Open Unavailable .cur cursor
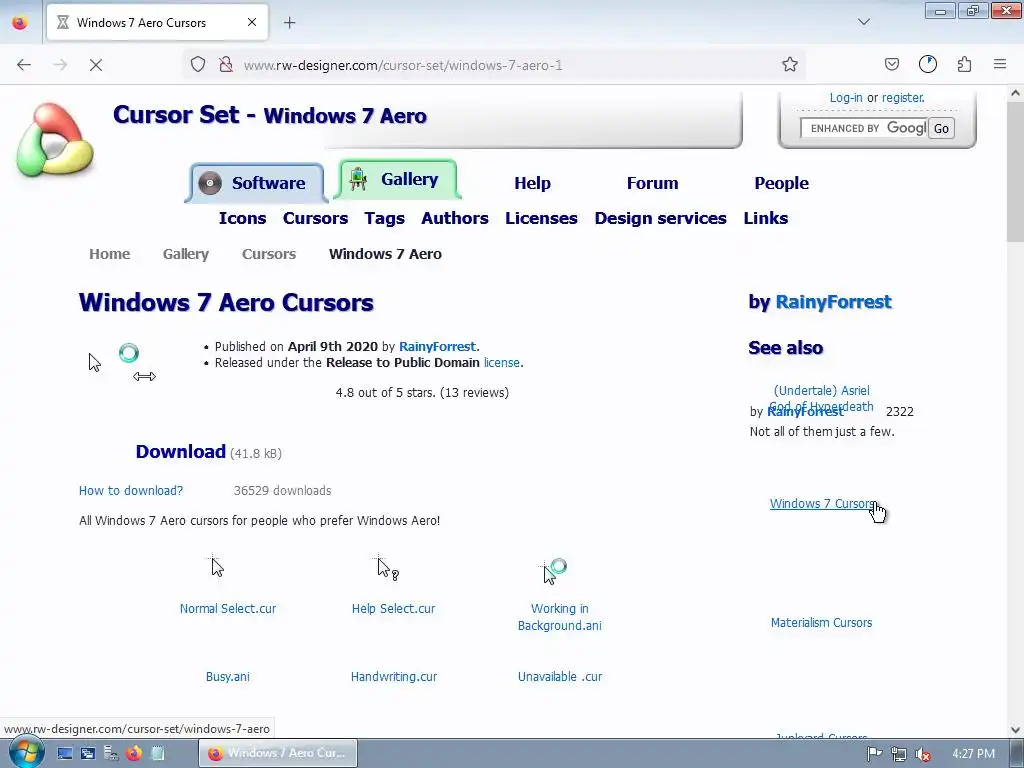1024x768 pixels. pyautogui.click(x=560, y=677)
